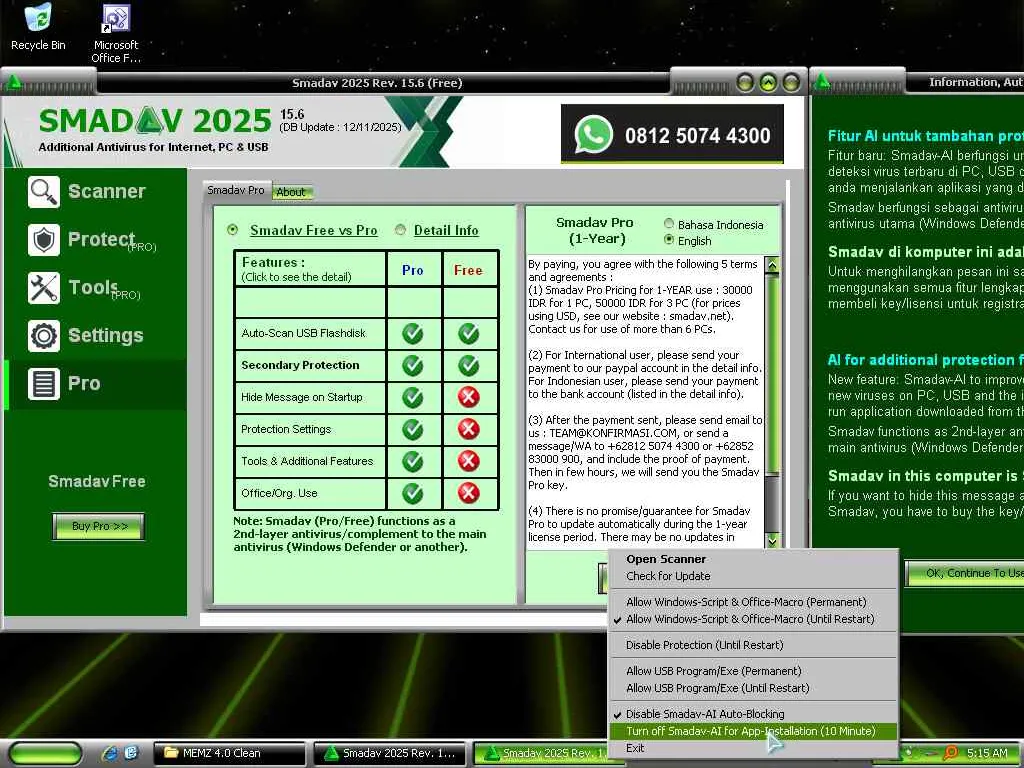
Task: Click OK, Continue To Use button in Information window
Action: [965, 573]
